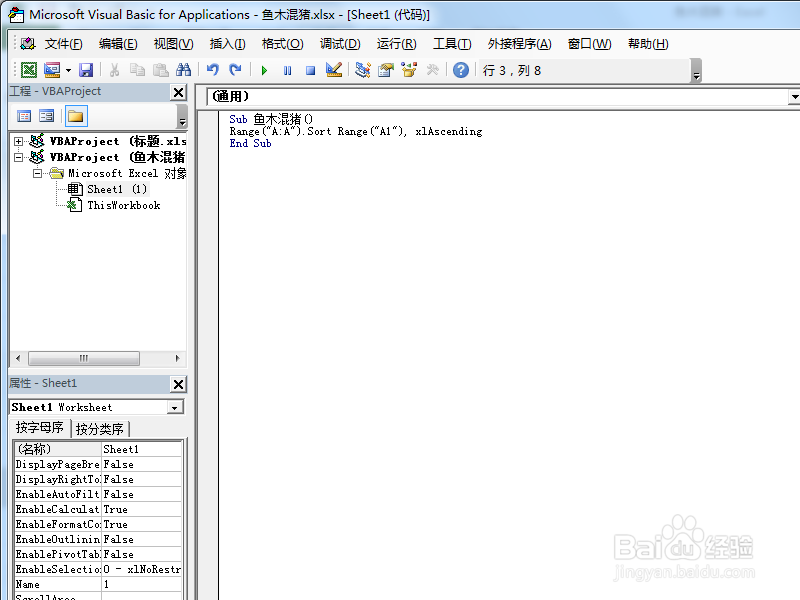
Task: Open the 插入(I) menu
Action: click(227, 44)
